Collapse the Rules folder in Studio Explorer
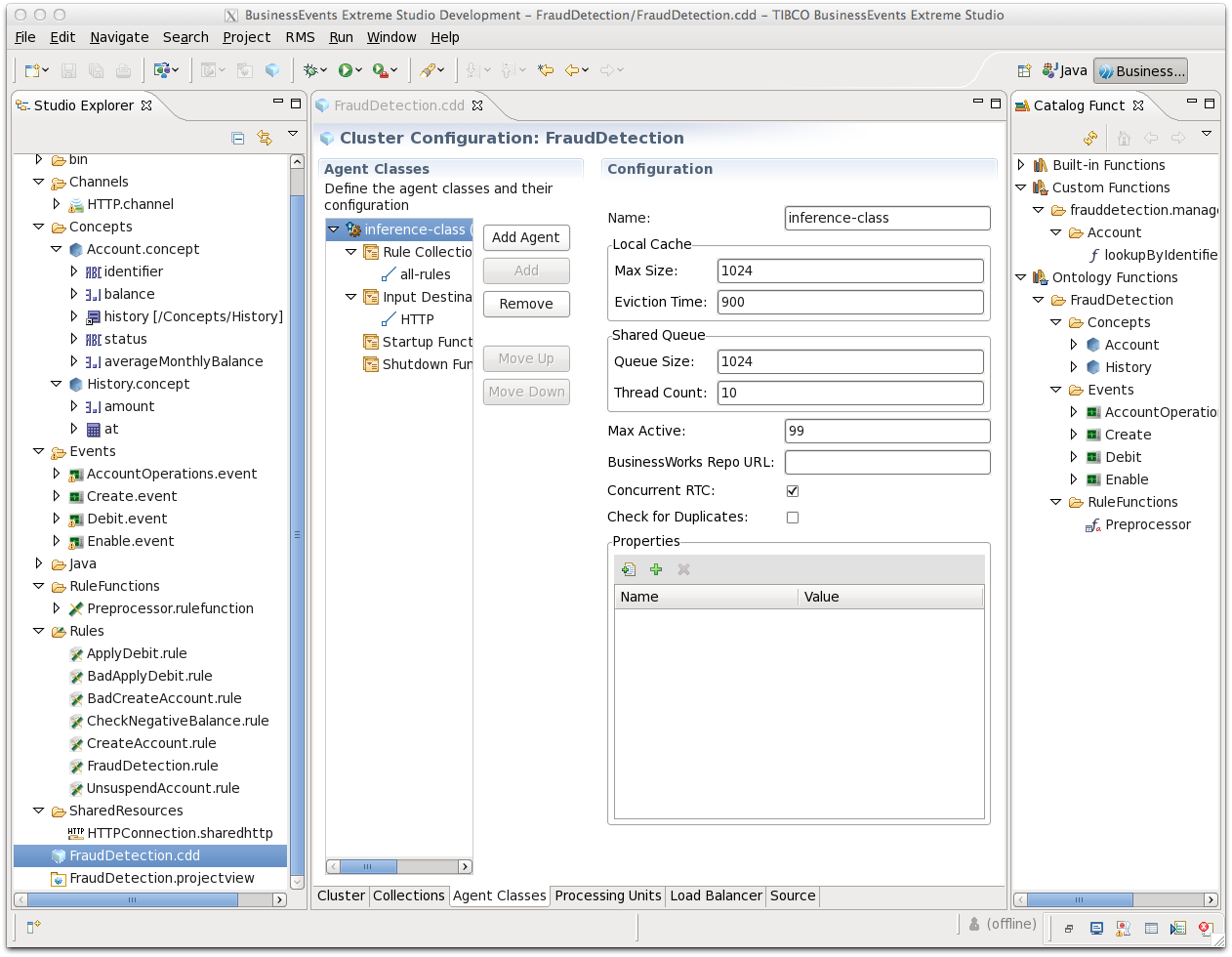This screenshot has height=957, width=1232. click(39, 631)
